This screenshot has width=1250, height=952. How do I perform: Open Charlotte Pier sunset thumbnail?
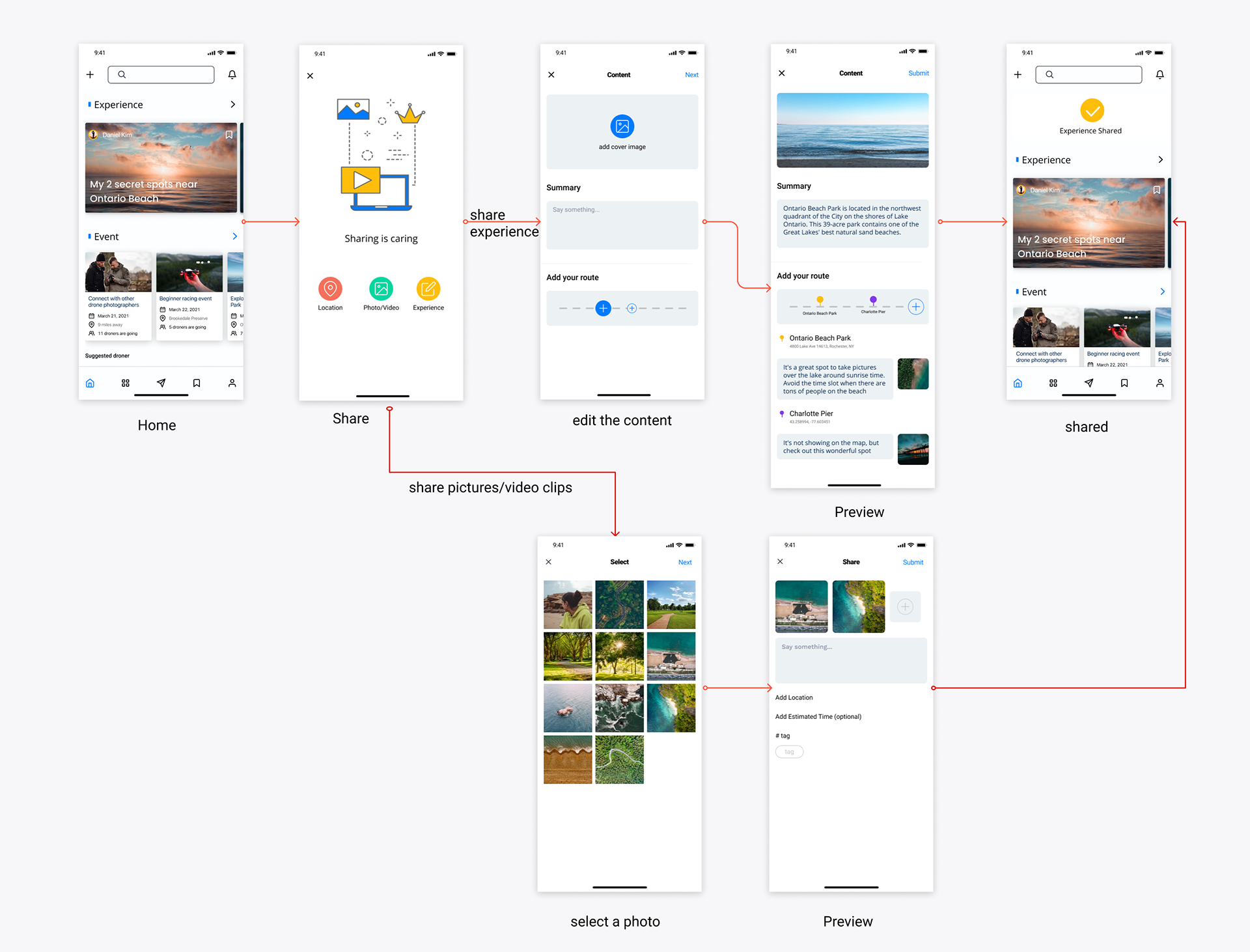click(913, 449)
